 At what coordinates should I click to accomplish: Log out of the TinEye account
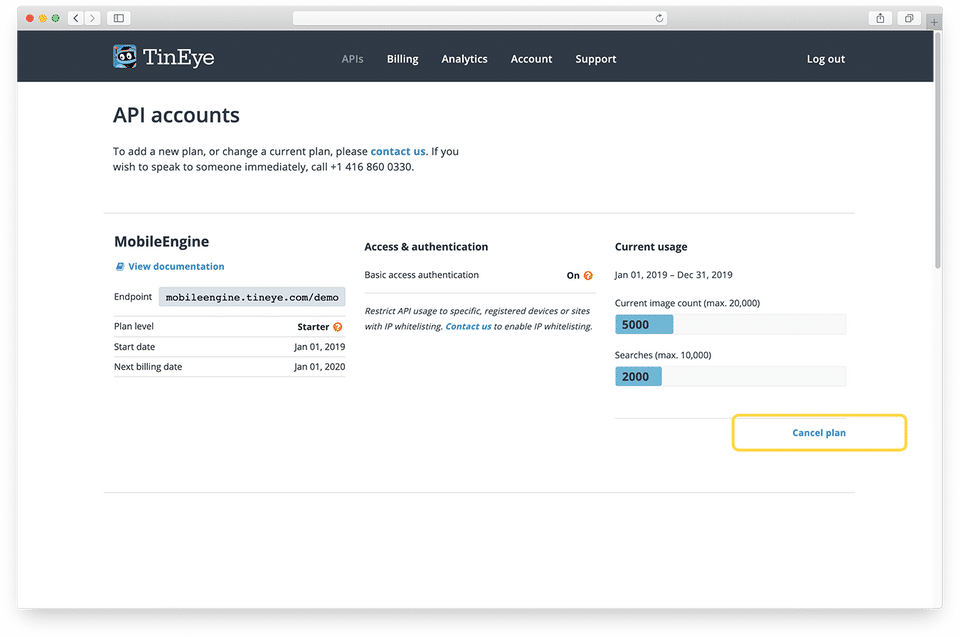pyautogui.click(x=825, y=59)
